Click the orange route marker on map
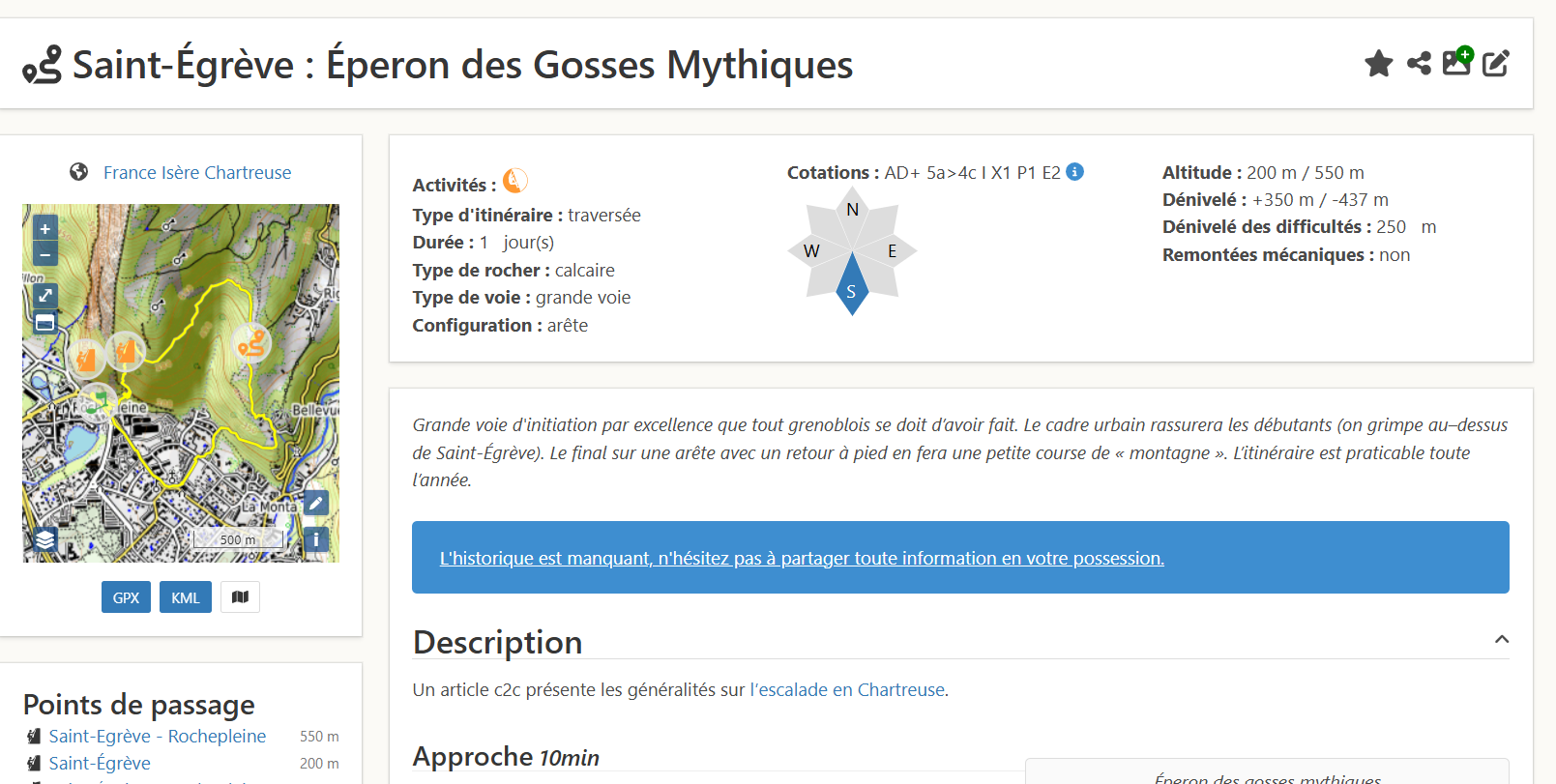1556x784 pixels. coord(252,344)
